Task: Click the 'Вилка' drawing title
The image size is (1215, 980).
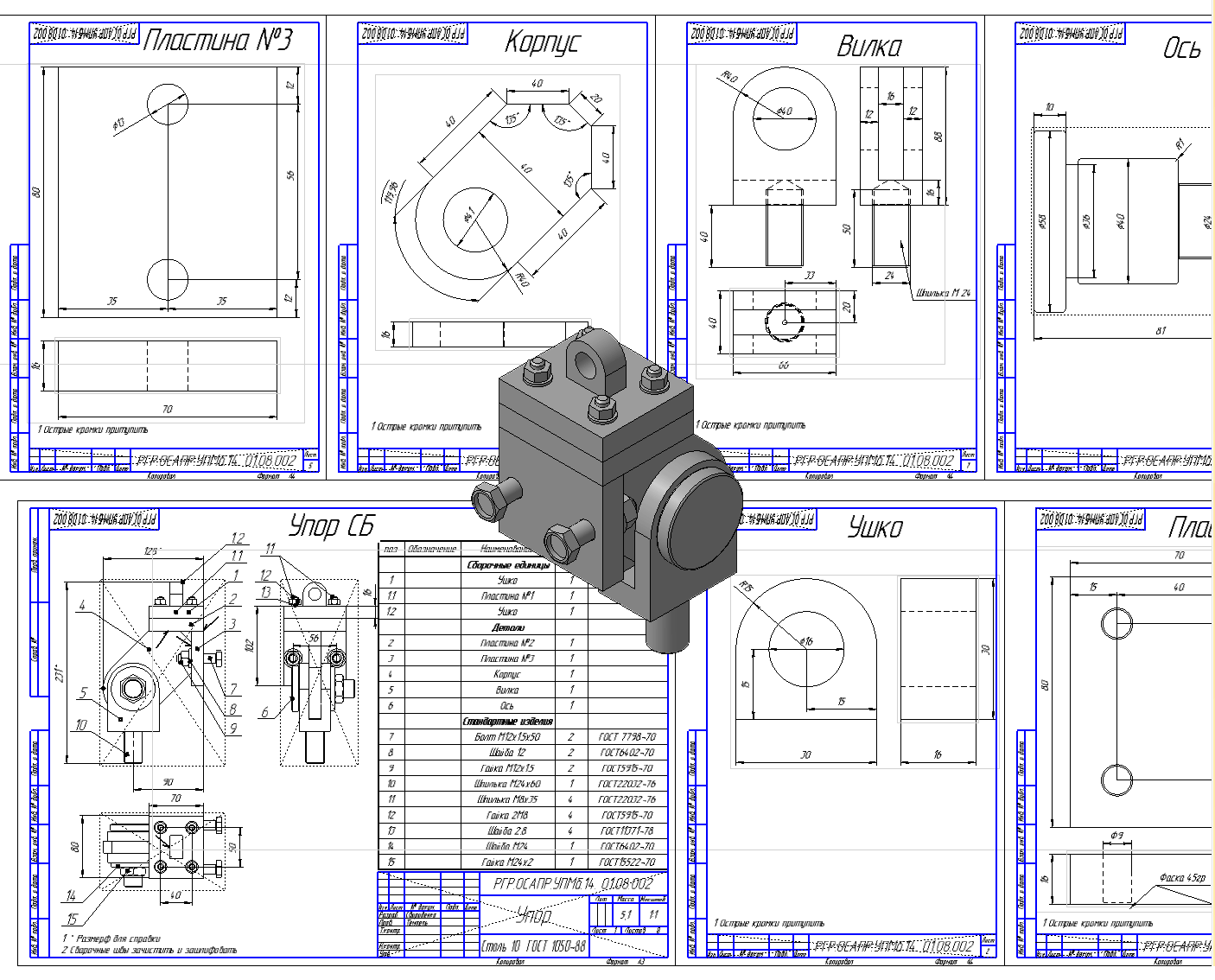Action: pos(868,46)
